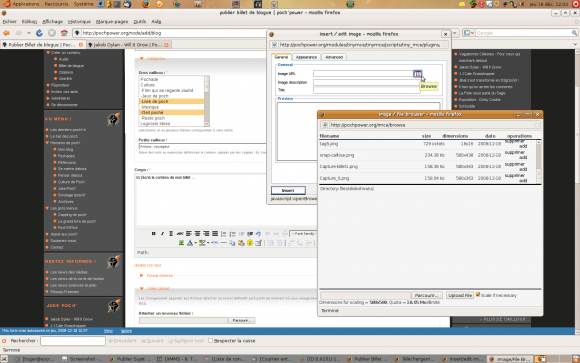Click 'Billet de blogue' sidebar link
580x363 pixels.
[x=71, y=65]
